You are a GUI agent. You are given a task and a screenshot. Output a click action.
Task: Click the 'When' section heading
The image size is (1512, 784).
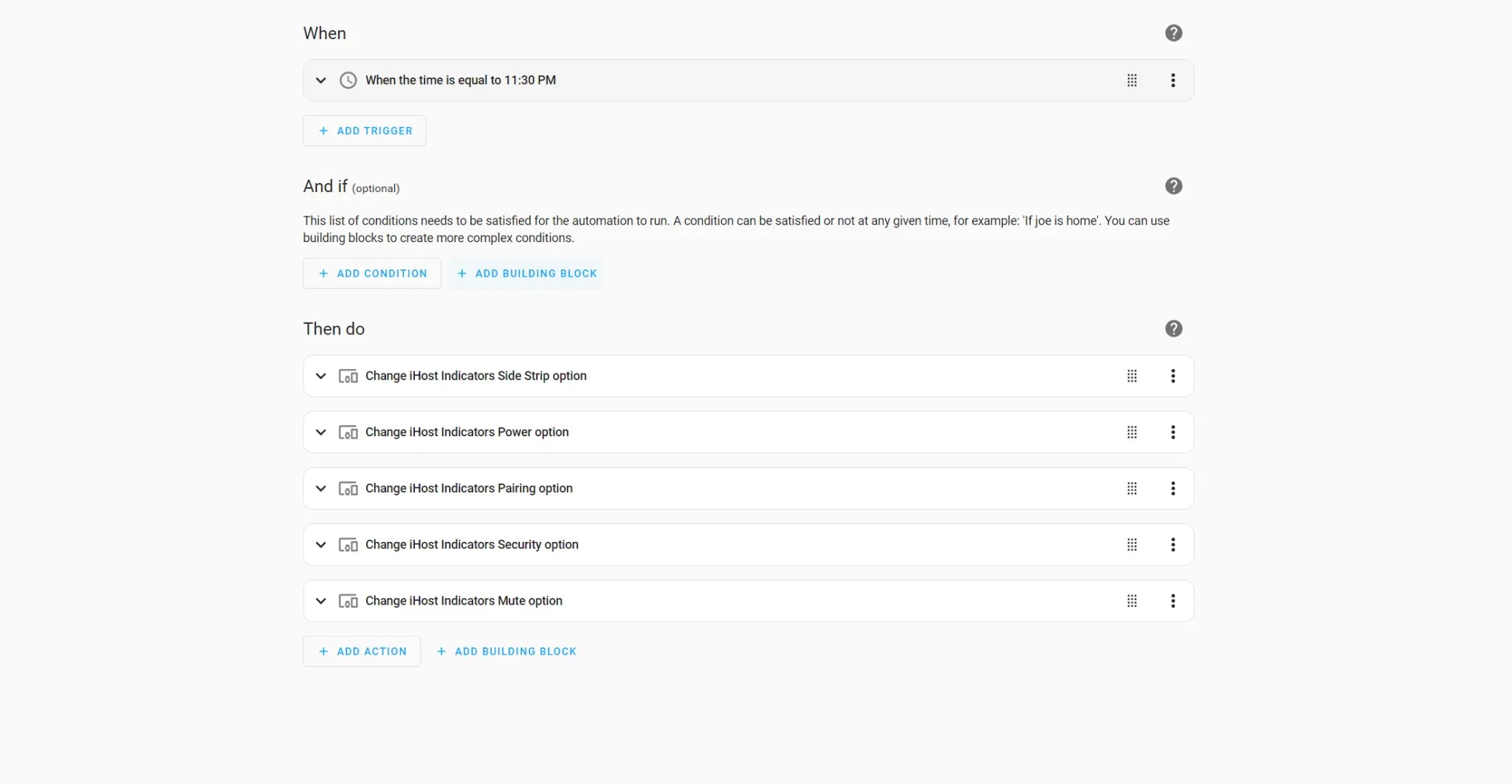324,33
